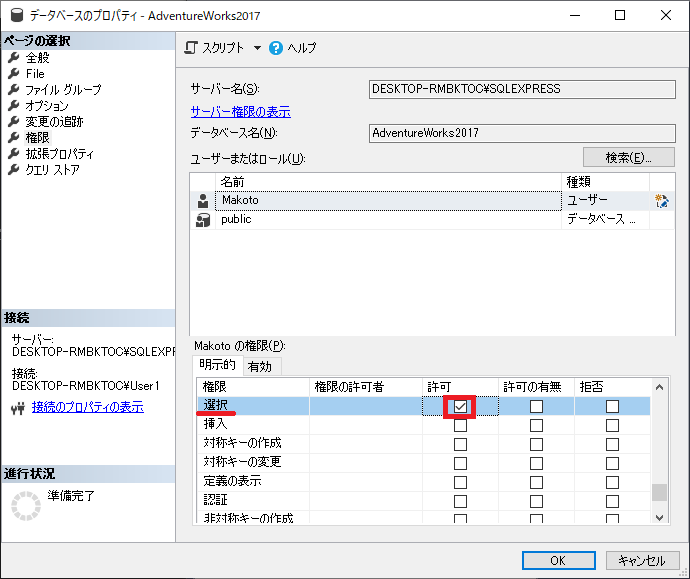Switch to the 有効 tab
Screen dimensions: 690x579
tap(261, 366)
